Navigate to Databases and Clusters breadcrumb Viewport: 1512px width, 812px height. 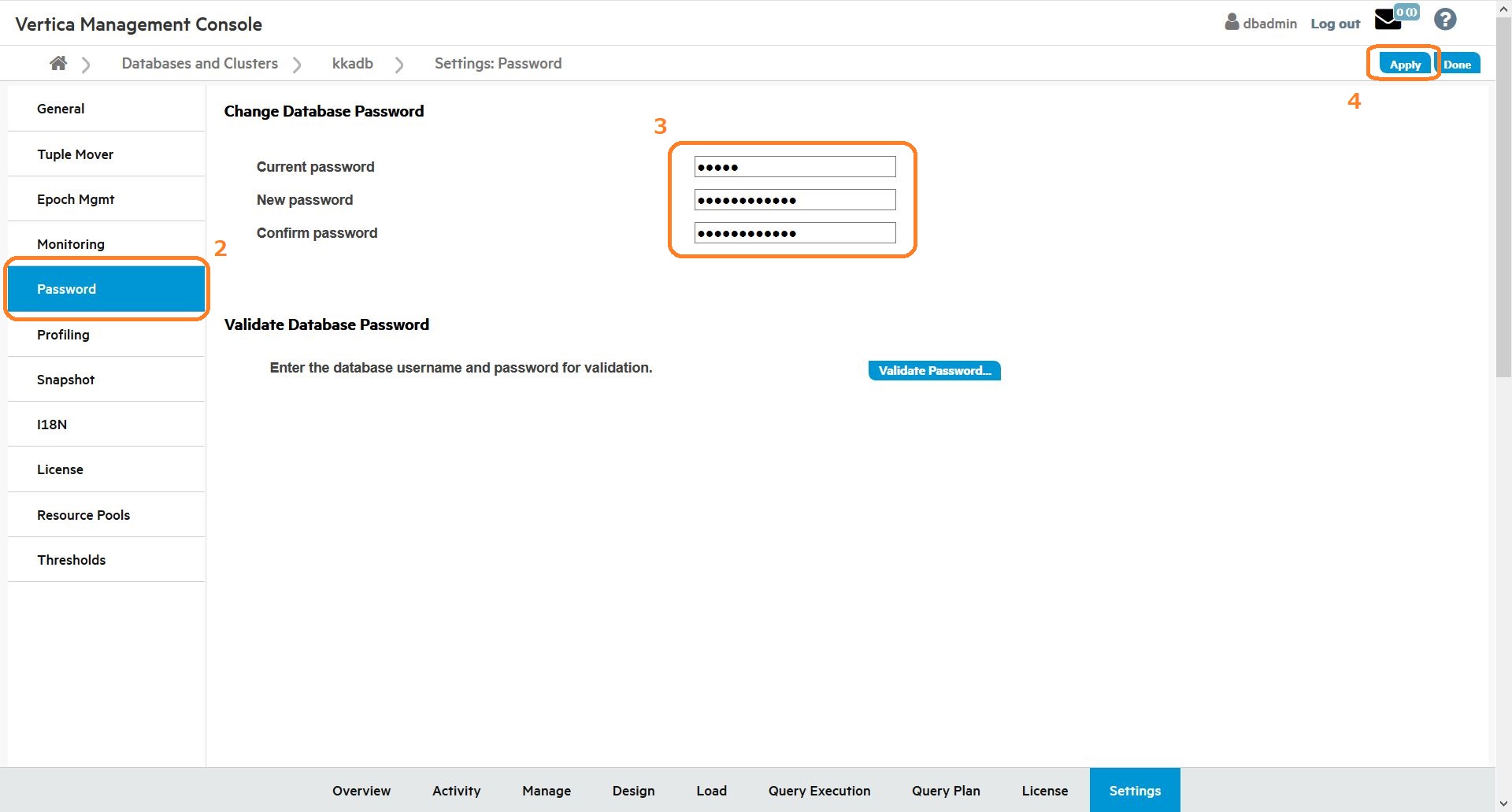point(199,63)
